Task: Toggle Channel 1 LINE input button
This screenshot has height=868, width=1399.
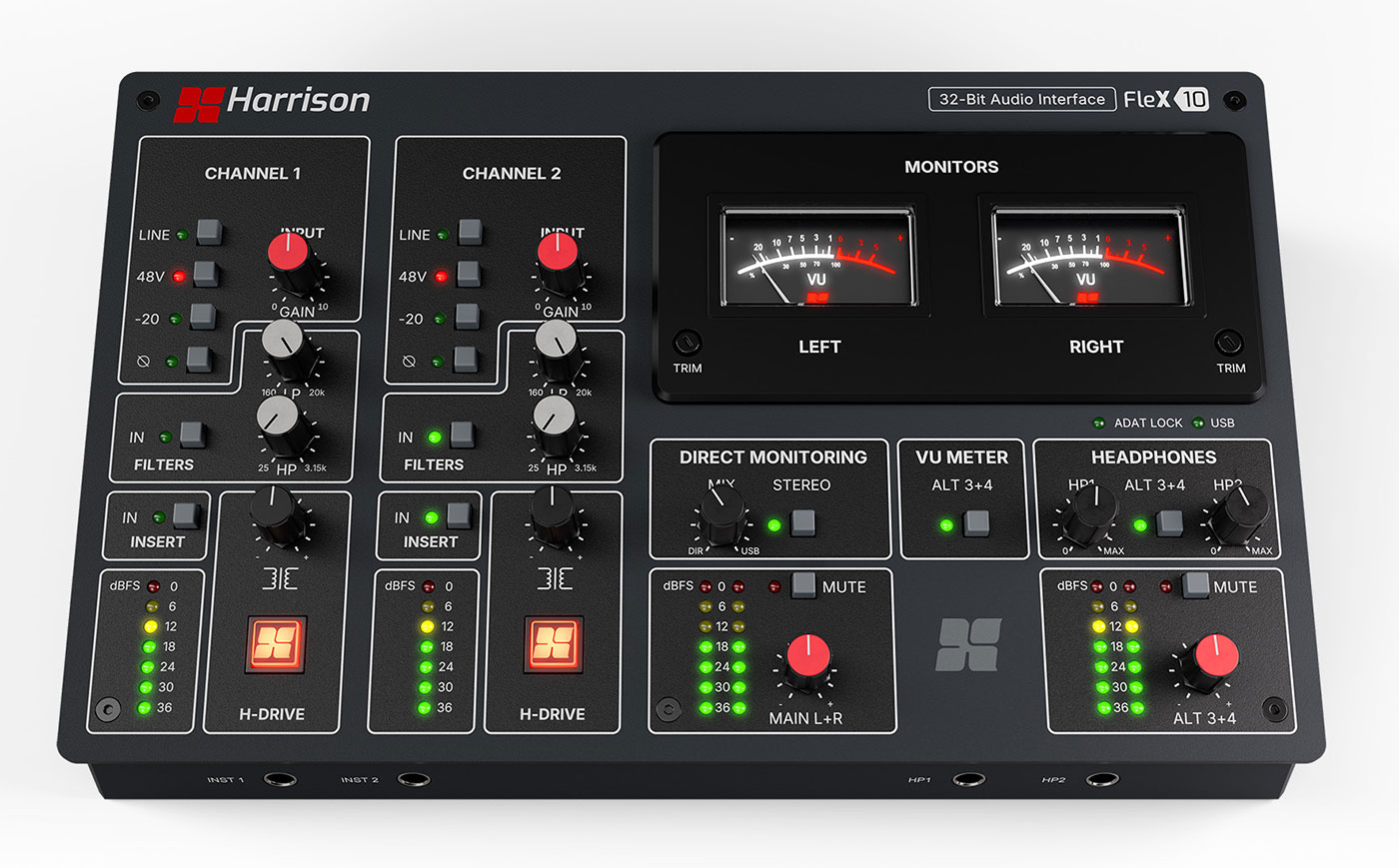Action: pos(209,232)
